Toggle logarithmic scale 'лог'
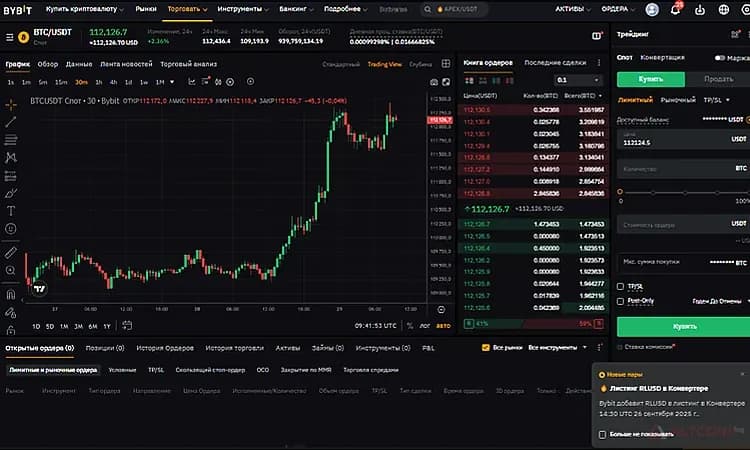The width and height of the screenshot is (750, 450). click(425, 326)
